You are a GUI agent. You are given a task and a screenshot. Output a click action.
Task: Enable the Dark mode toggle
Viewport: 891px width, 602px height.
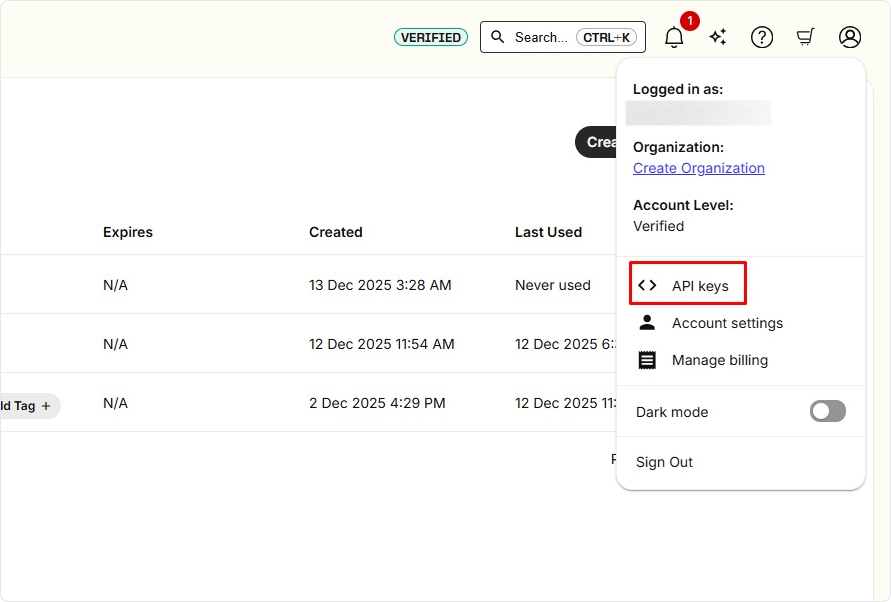coord(827,411)
